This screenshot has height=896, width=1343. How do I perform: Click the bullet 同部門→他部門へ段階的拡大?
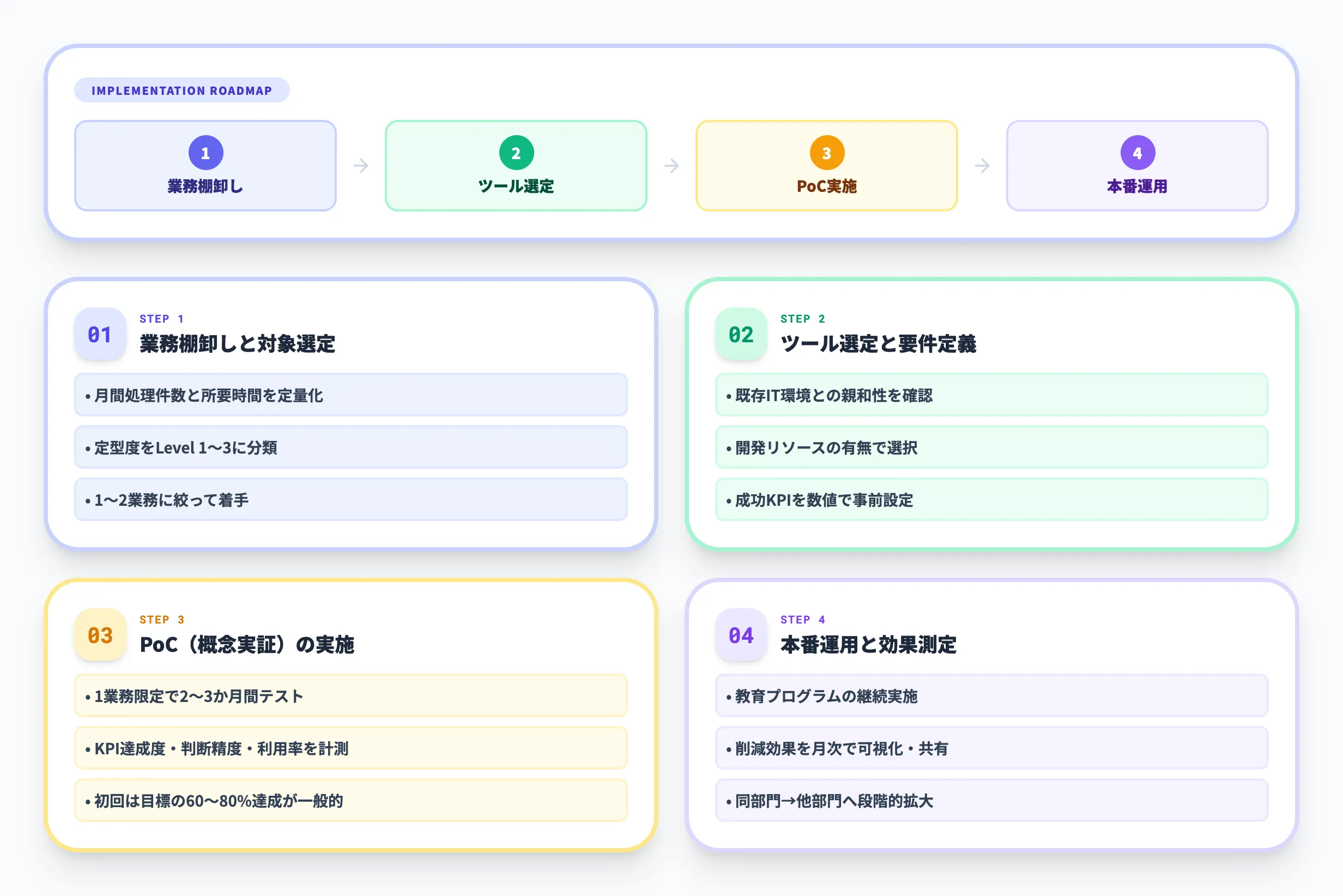click(x=993, y=801)
